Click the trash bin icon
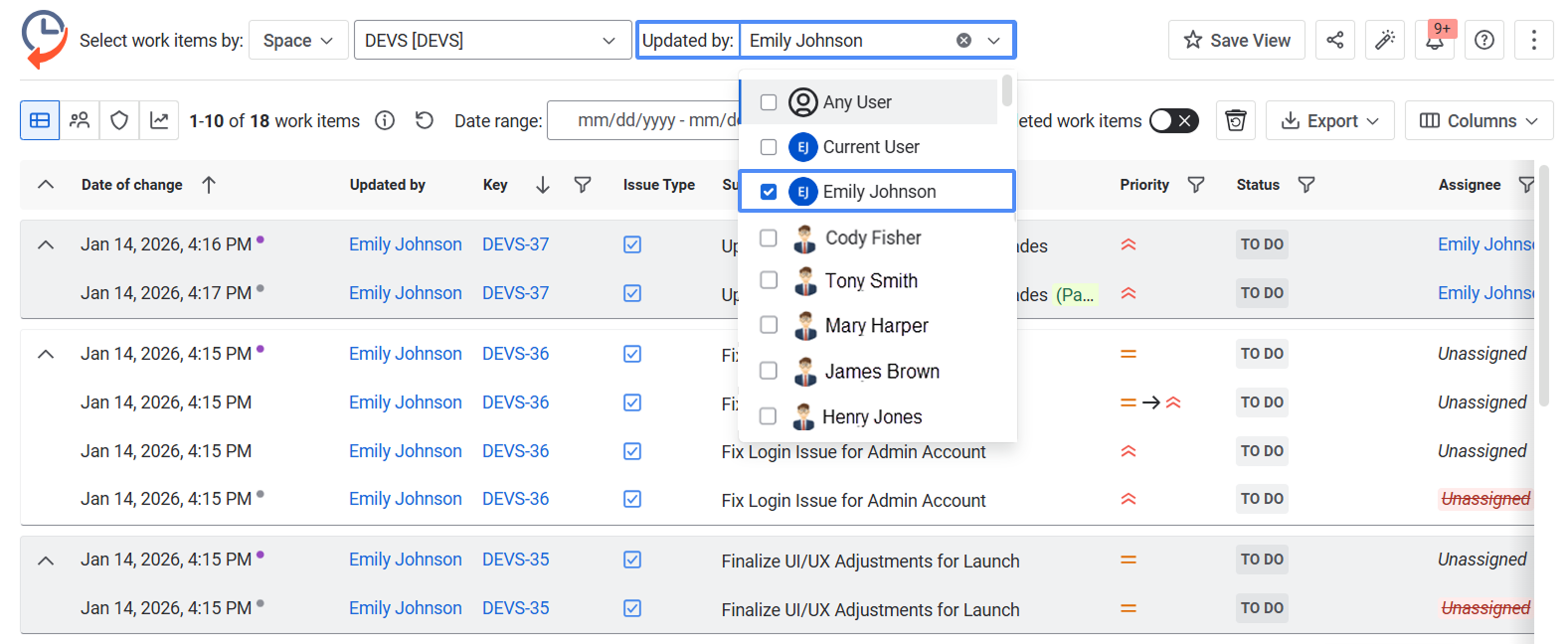This screenshot has height=644, width=1568. (x=1235, y=121)
